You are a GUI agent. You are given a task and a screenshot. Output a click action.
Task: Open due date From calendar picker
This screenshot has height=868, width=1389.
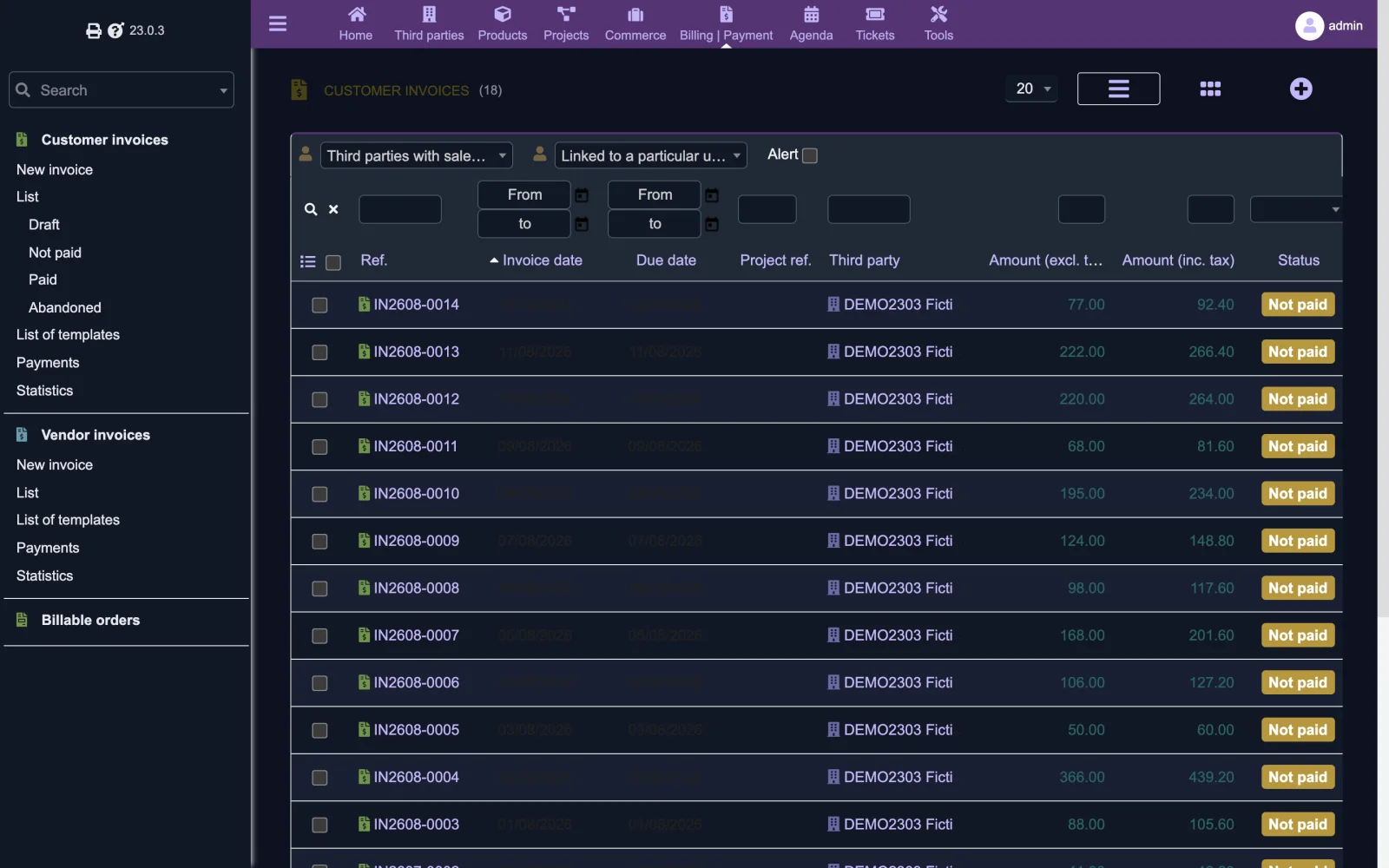pyautogui.click(x=712, y=195)
